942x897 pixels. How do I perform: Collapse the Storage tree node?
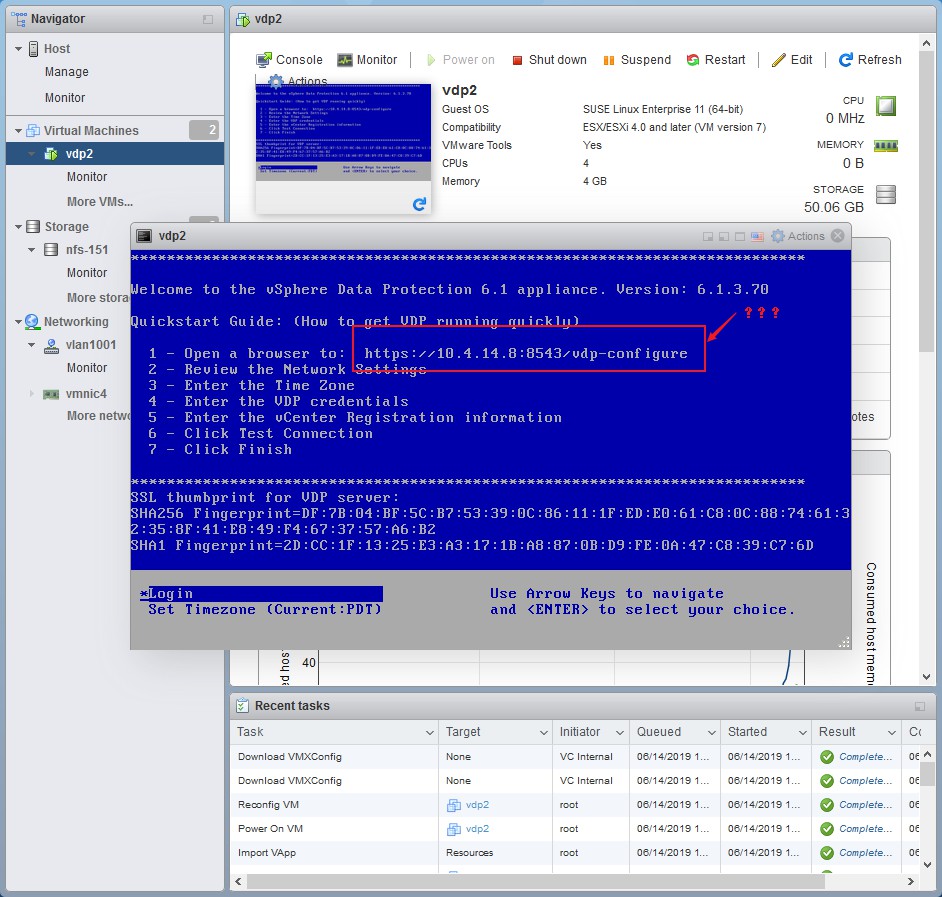click(19, 227)
